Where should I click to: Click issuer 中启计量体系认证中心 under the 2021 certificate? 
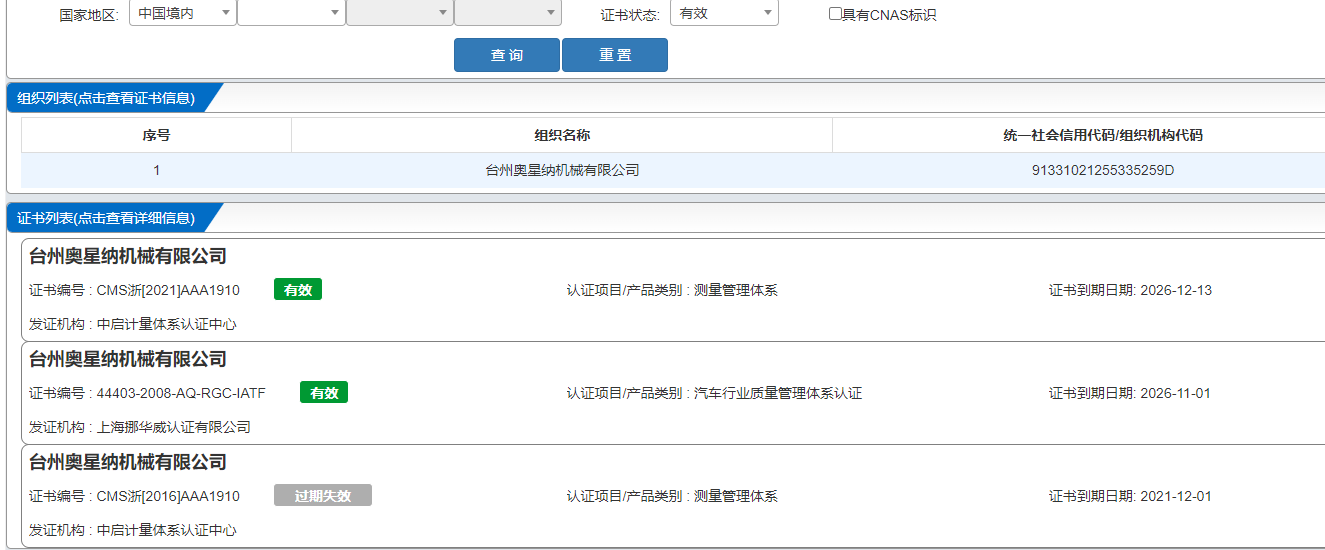coord(167,324)
